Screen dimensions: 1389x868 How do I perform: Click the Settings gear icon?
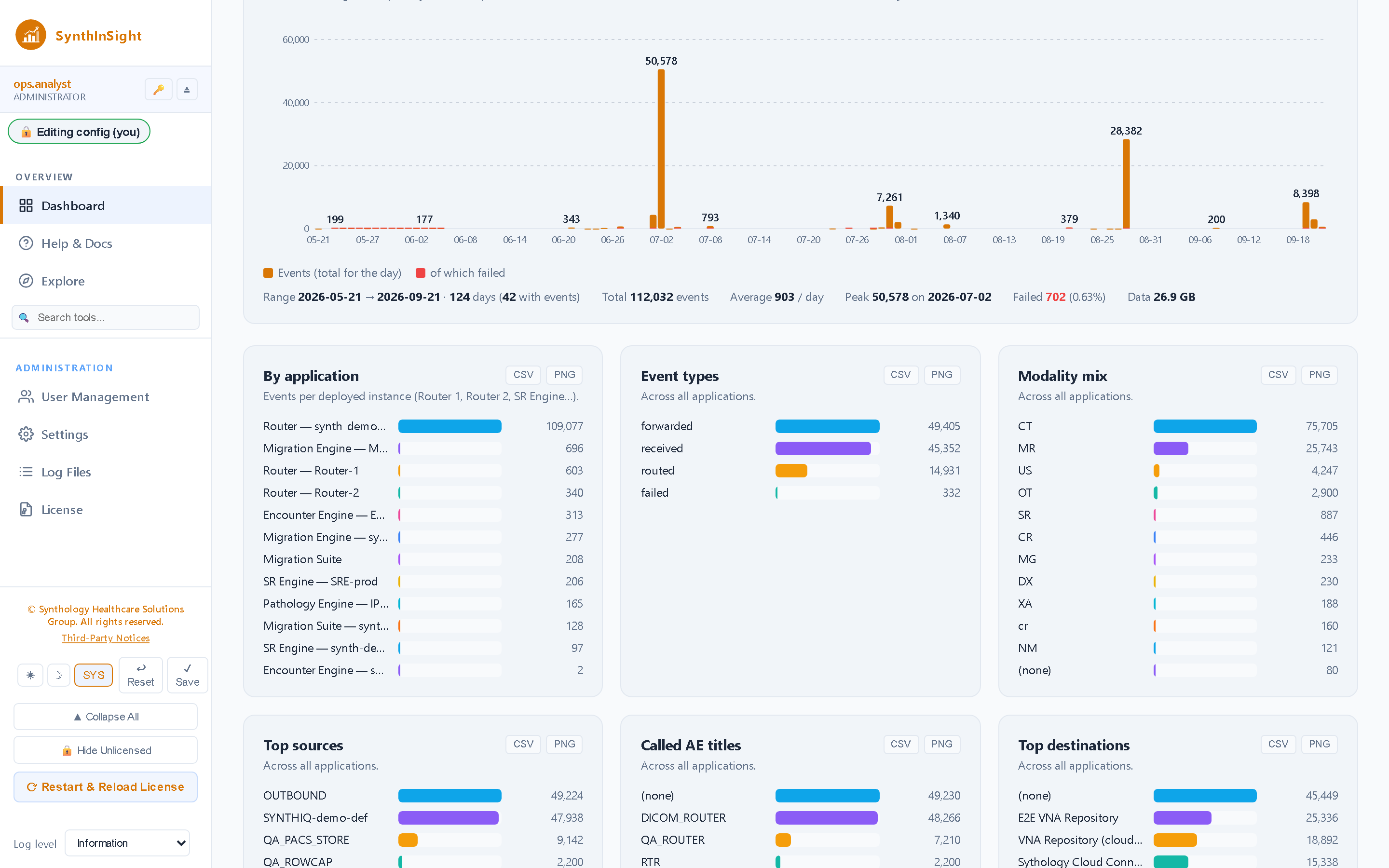(x=26, y=434)
